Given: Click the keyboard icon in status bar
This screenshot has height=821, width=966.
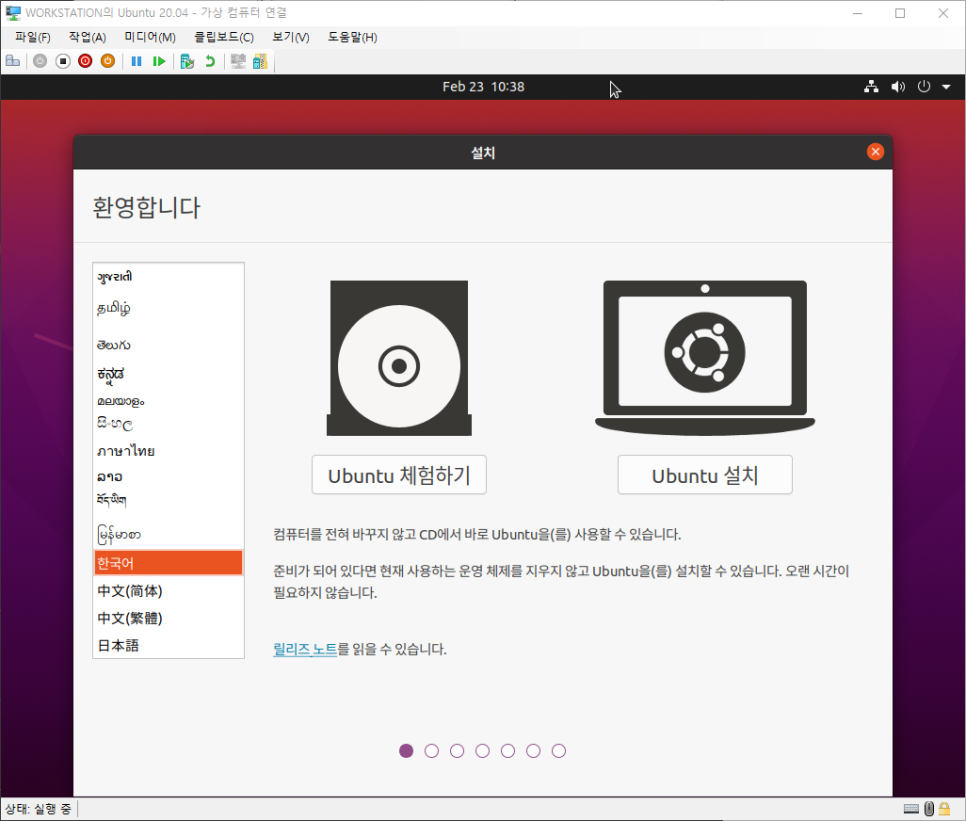Looking at the screenshot, I should point(911,809).
